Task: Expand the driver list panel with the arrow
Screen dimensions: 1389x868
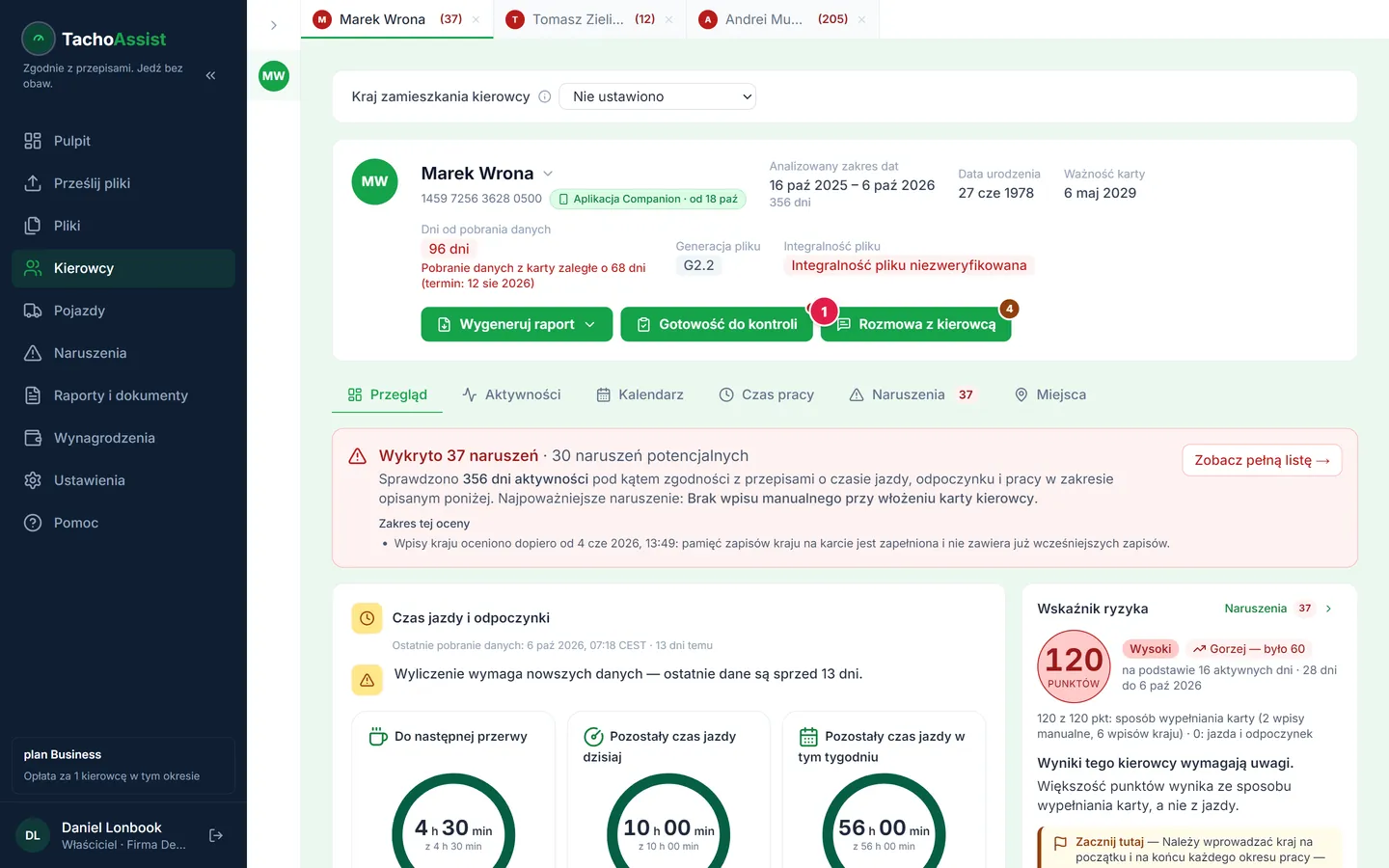Action: [274, 25]
